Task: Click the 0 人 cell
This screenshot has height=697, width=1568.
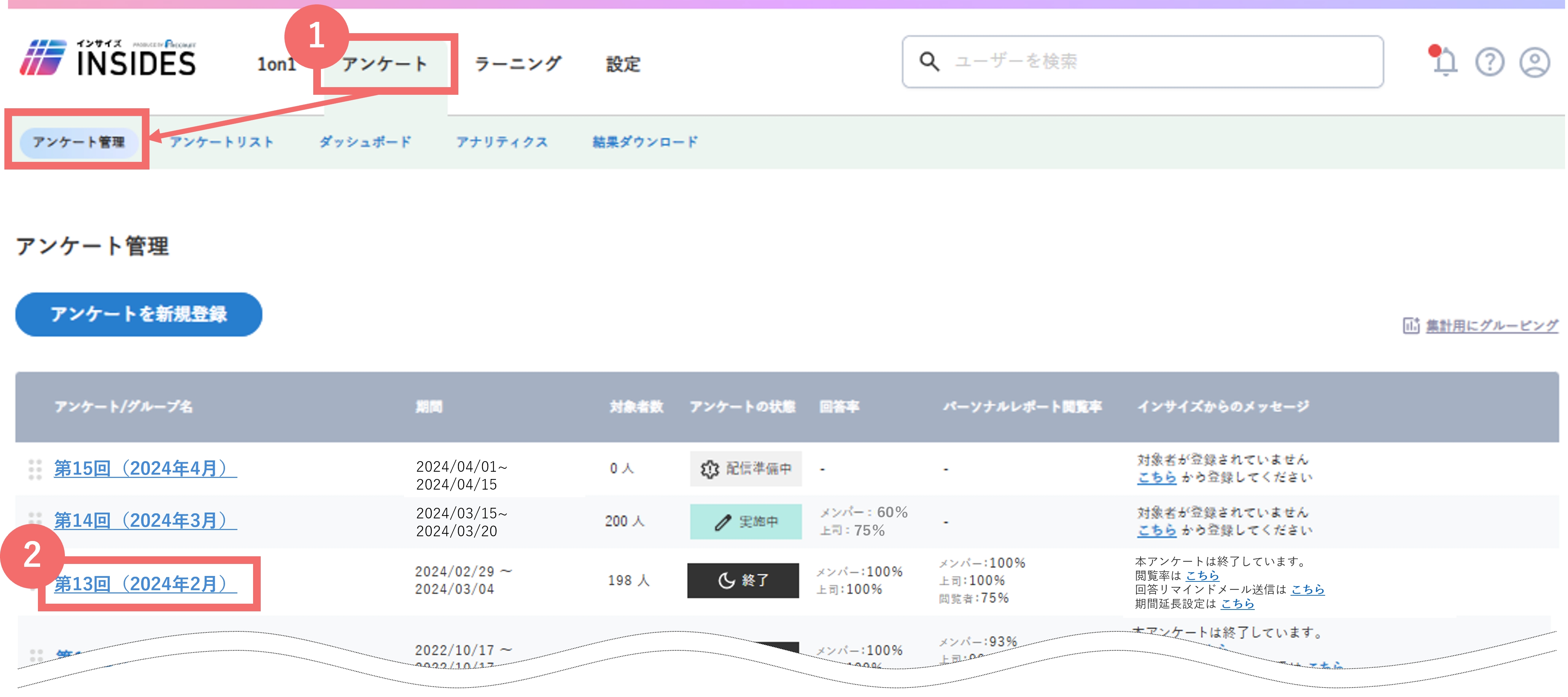Action: point(621,468)
